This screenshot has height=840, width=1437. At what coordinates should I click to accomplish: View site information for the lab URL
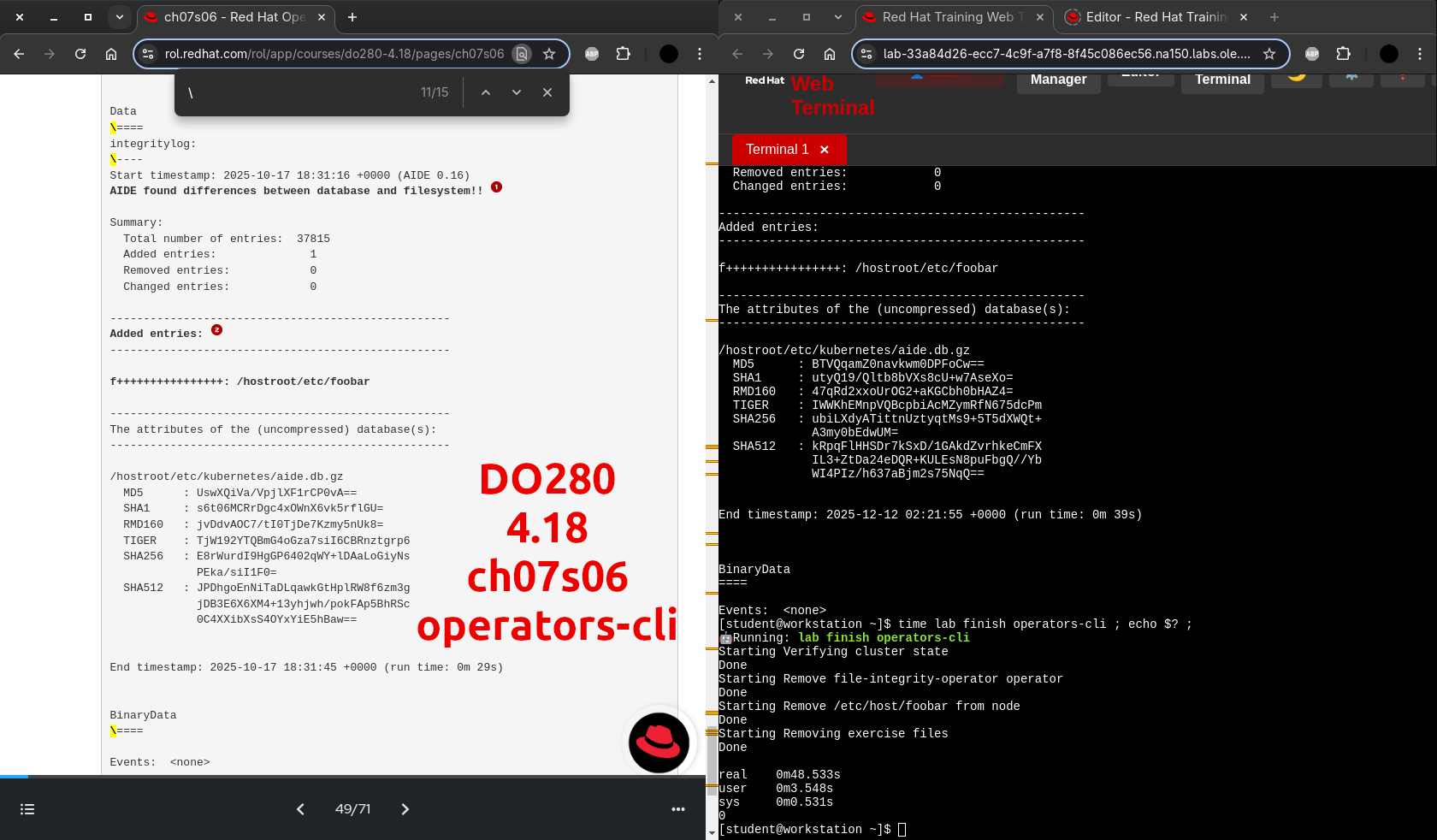(866, 54)
